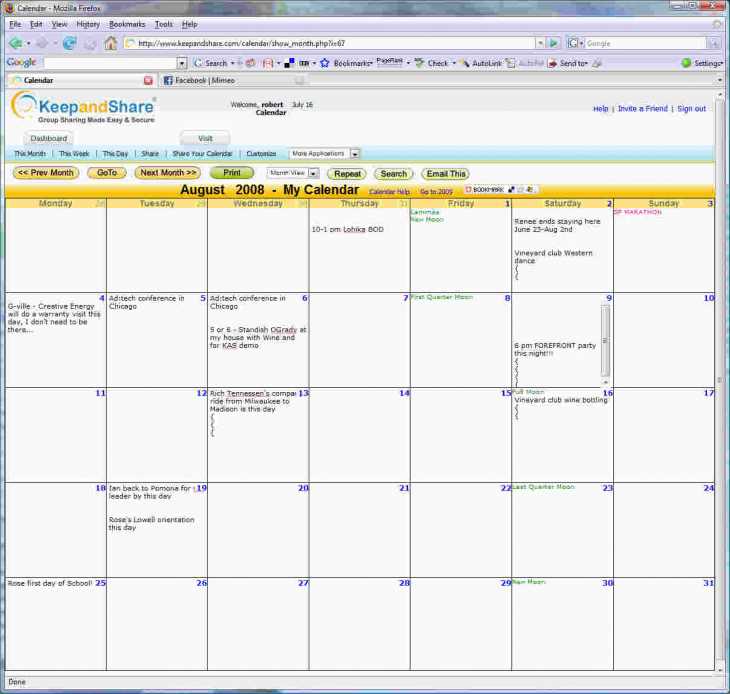Click the KeepandShare logo
730x694 pixels.
click(x=84, y=107)
